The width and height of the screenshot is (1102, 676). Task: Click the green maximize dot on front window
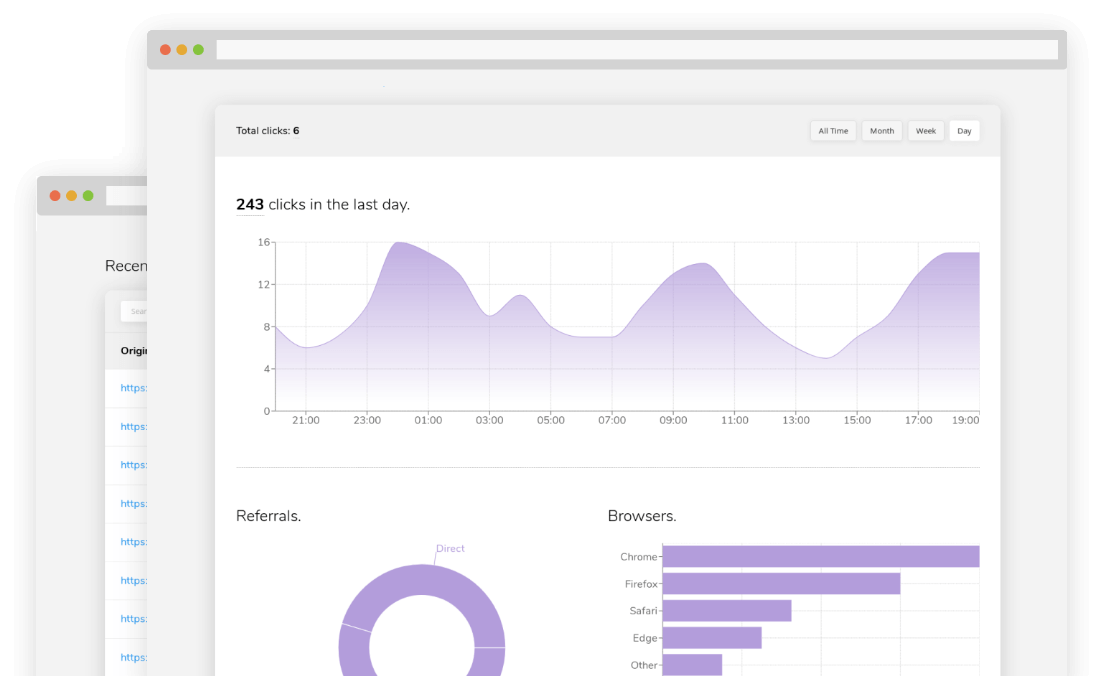tap(198, 50)
